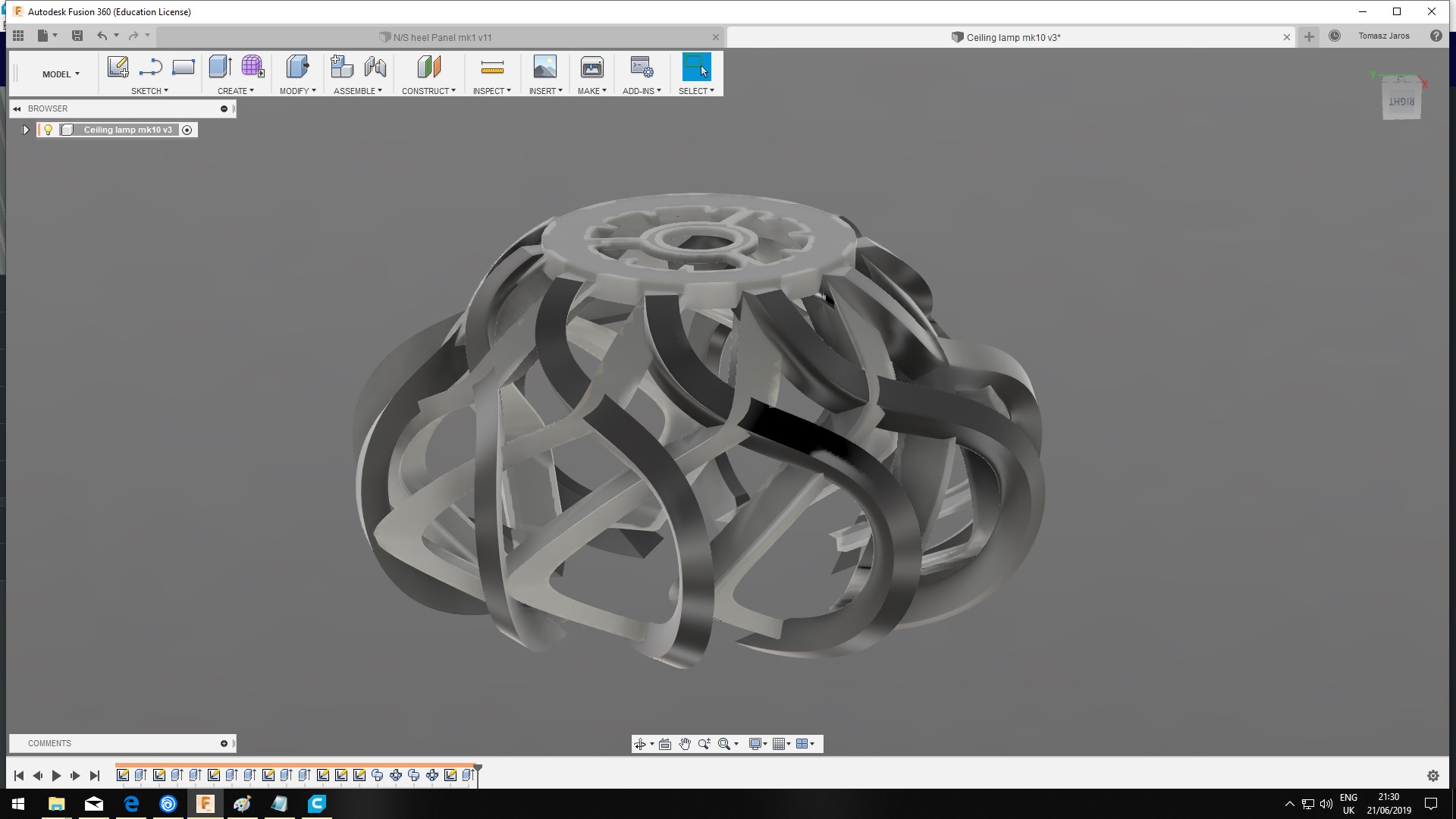Open timeline settings gear
1456x819 pixels.
coord(1432,776)
